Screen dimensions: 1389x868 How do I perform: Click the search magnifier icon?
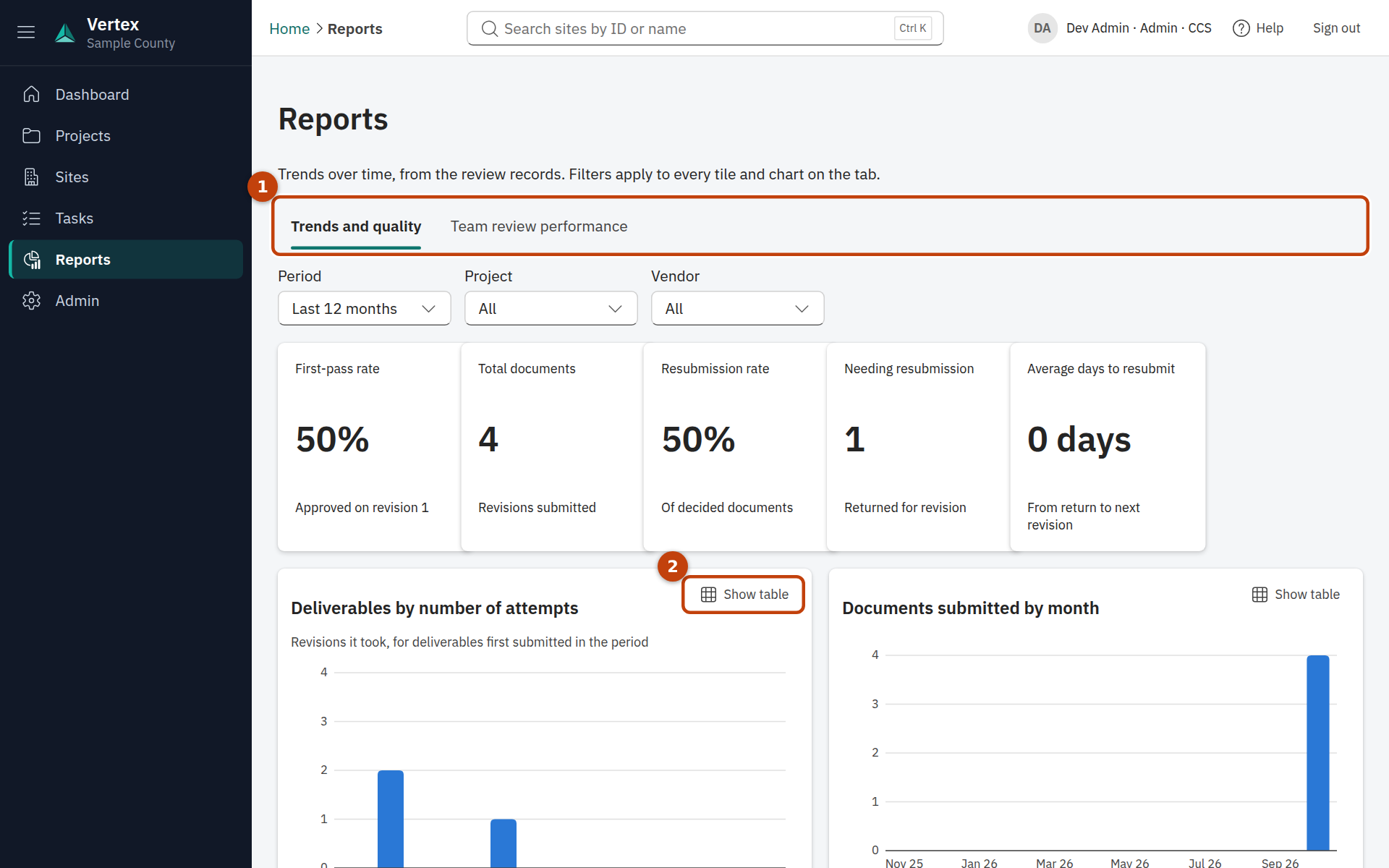pyautogui.click(x=490, y=29)
